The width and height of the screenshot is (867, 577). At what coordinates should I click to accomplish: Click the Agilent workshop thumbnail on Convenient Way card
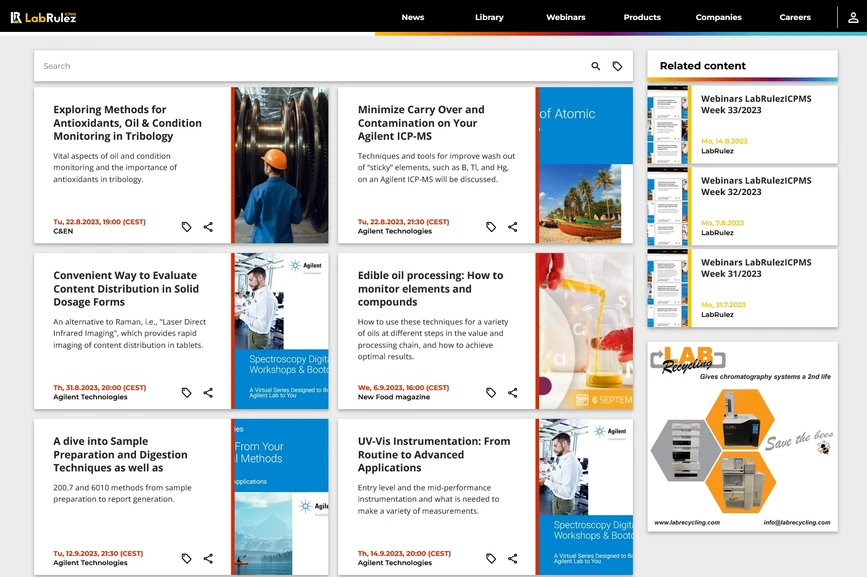(x=281, y=331)
